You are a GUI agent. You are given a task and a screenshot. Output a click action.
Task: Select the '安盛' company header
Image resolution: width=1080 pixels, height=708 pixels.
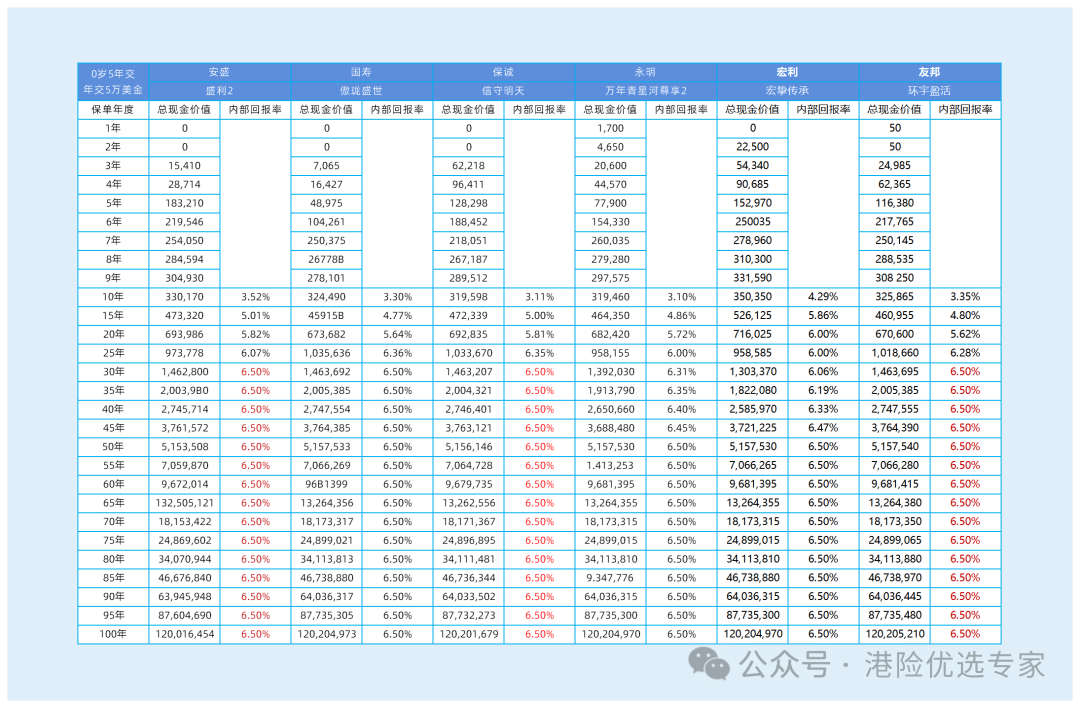219,72
